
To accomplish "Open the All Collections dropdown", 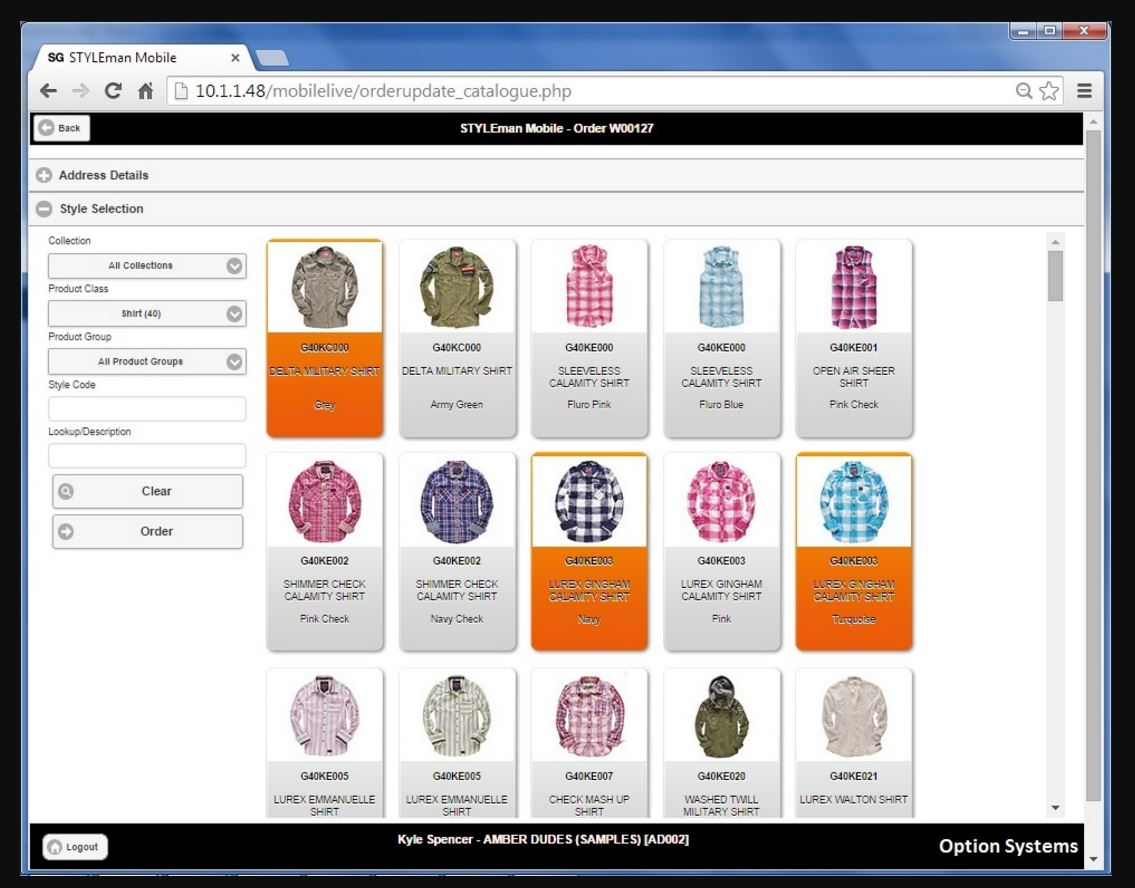I will [x=147, y=266].
